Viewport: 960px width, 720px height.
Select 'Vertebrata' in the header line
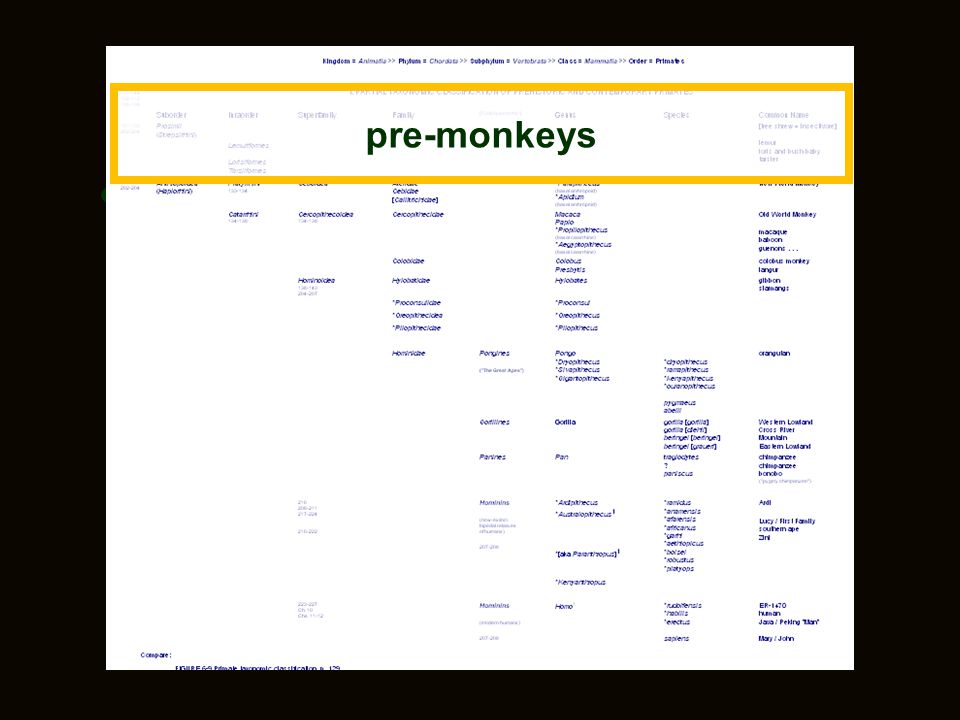[x=529, y=61]
